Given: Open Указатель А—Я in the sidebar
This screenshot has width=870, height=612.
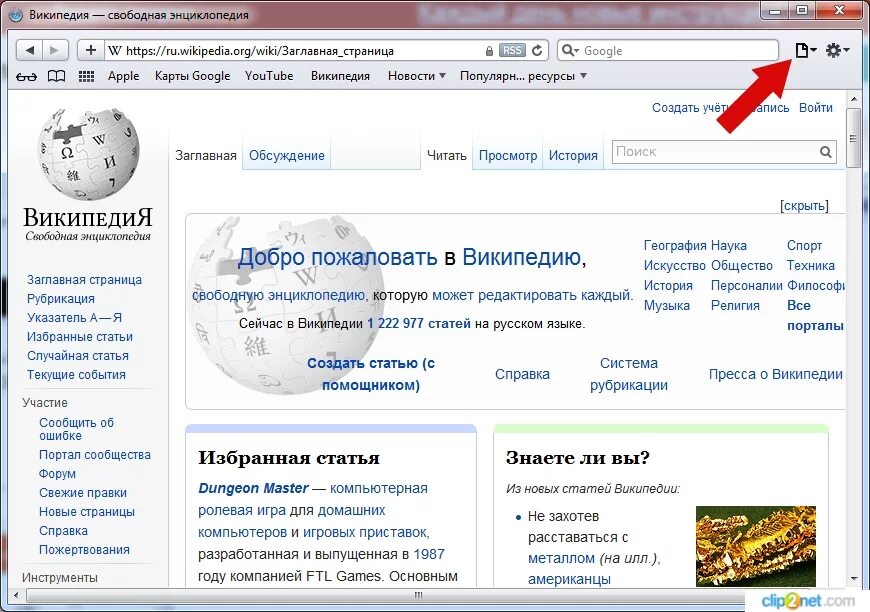Looking at the screenshot, I should tap(74, 317).
